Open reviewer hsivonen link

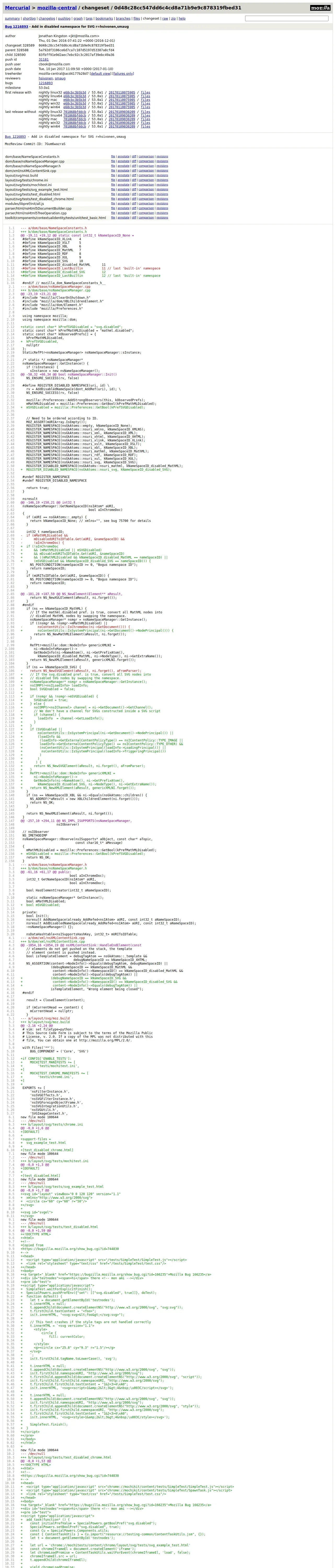46,78
